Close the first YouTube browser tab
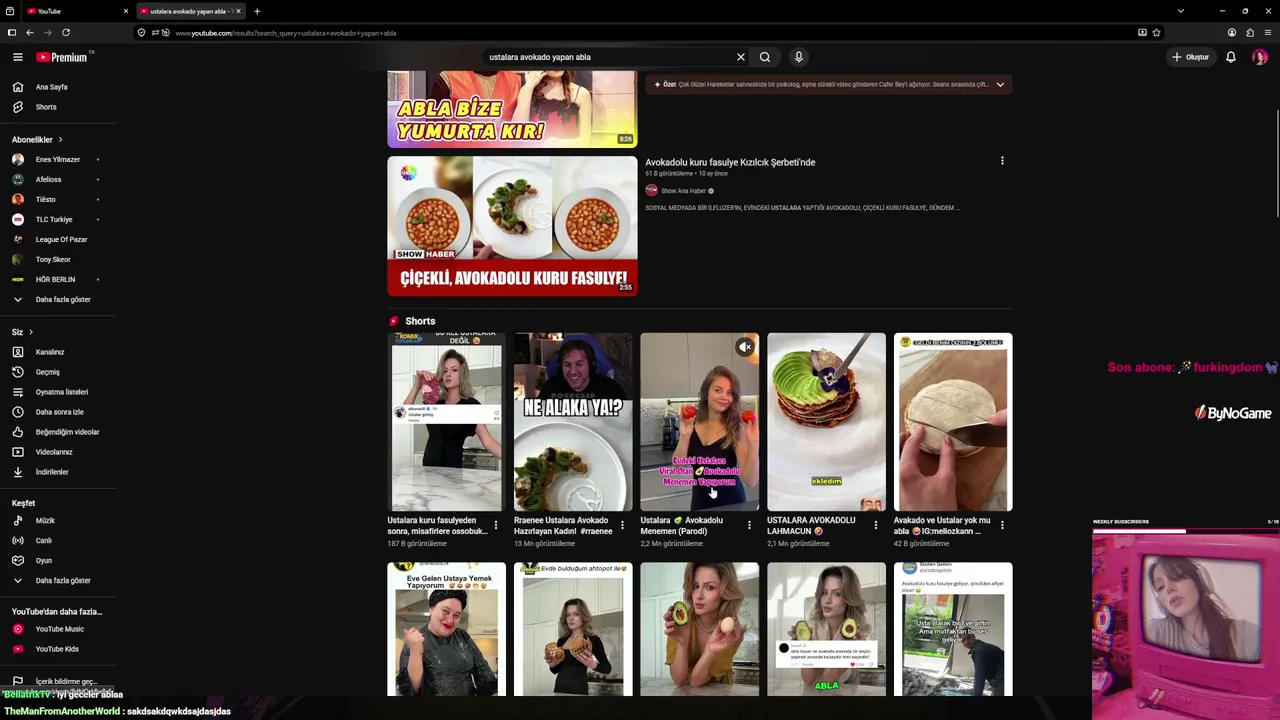1280x720 pixels. pyautogui.click(x=126, y=11)
